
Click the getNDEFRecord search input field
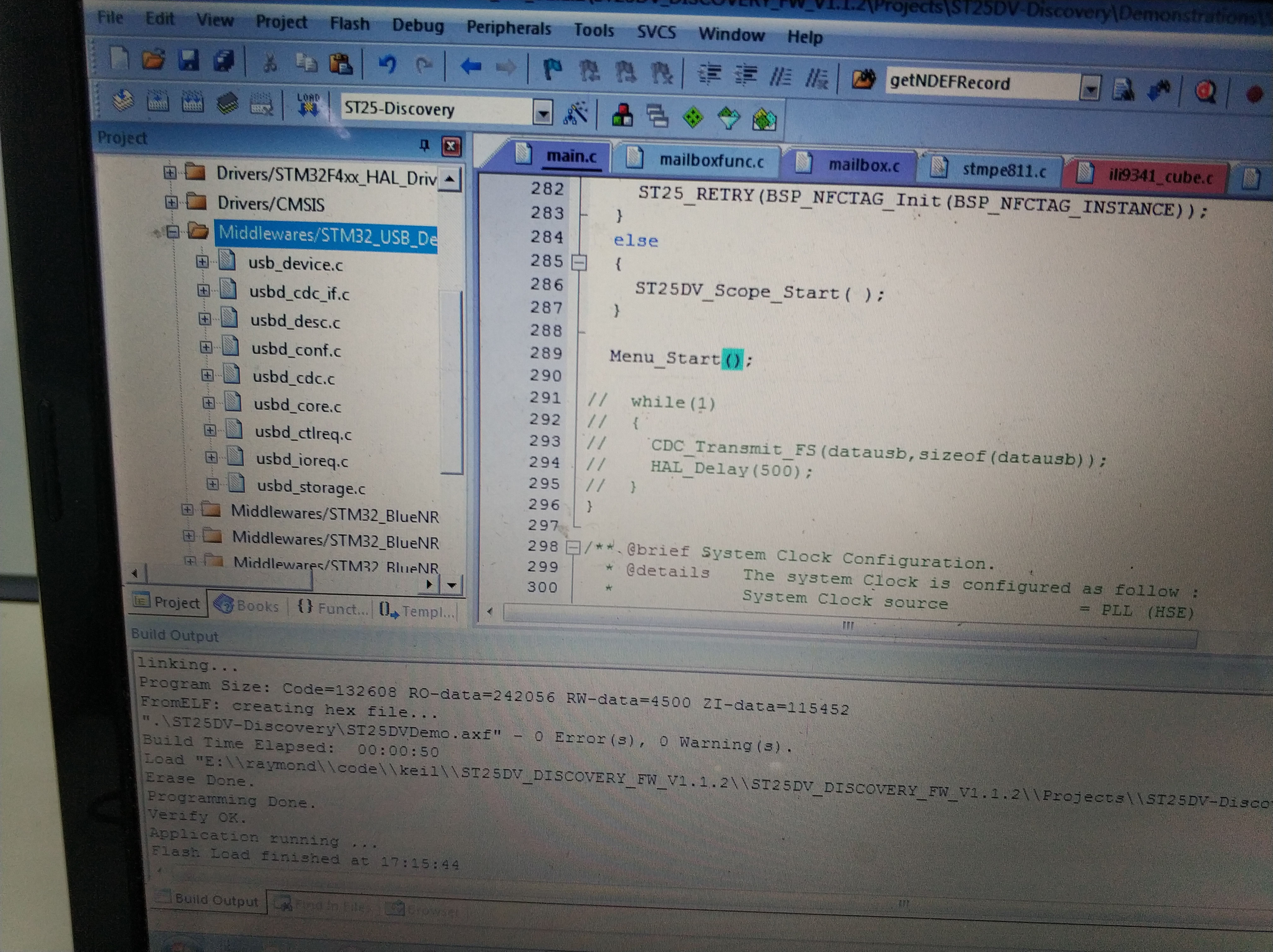pyautogui.click(x=982, y=83)
